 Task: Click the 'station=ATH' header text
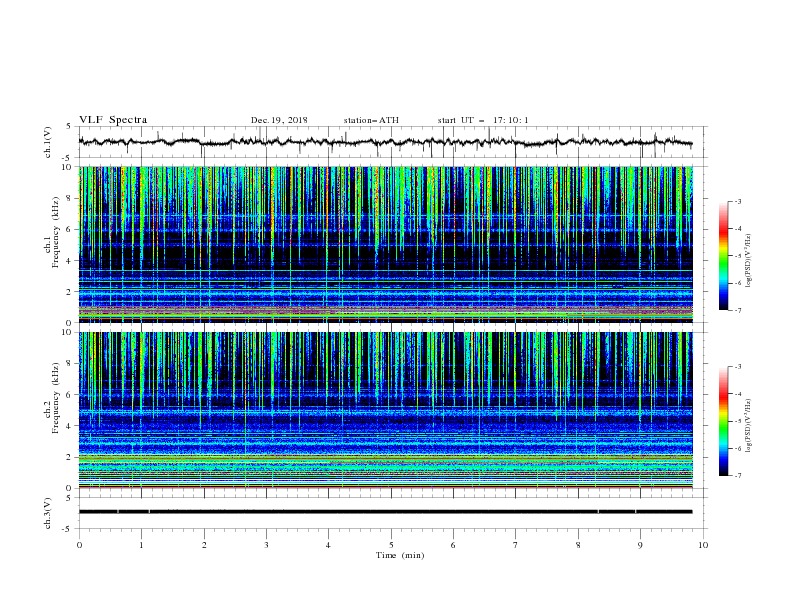(x=371, y=120)
